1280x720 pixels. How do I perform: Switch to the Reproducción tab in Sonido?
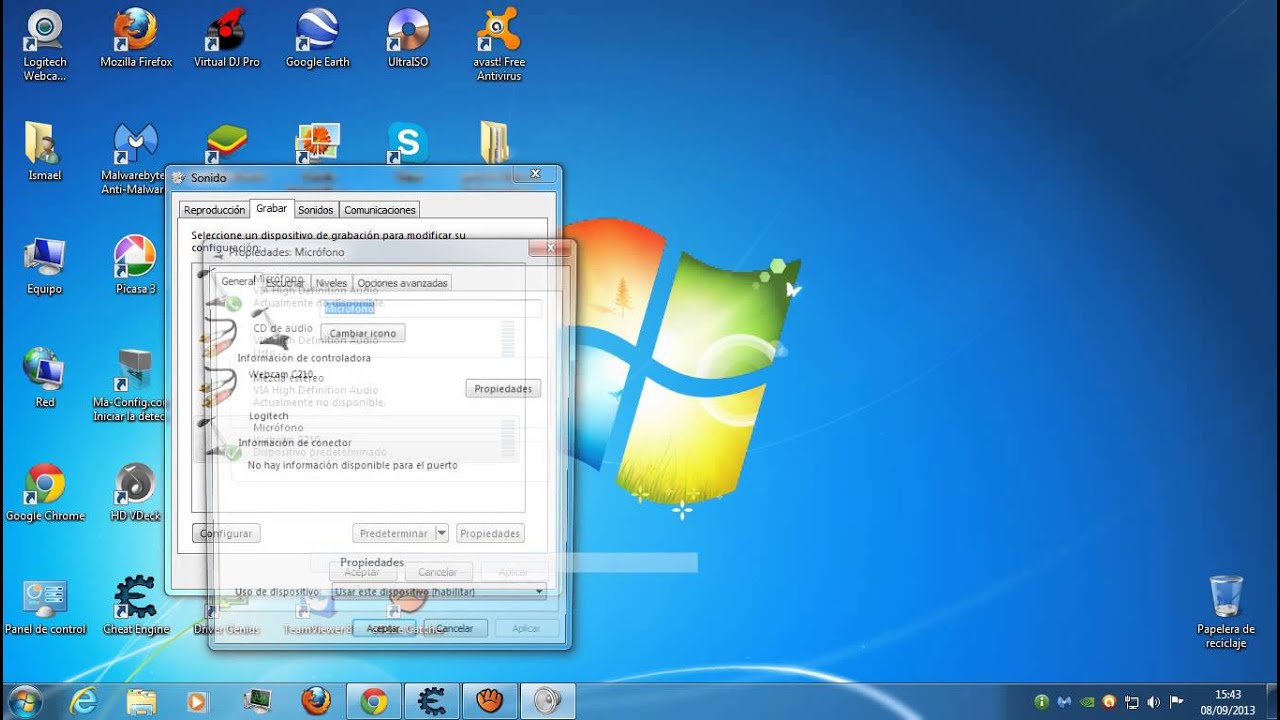point(214,210)
